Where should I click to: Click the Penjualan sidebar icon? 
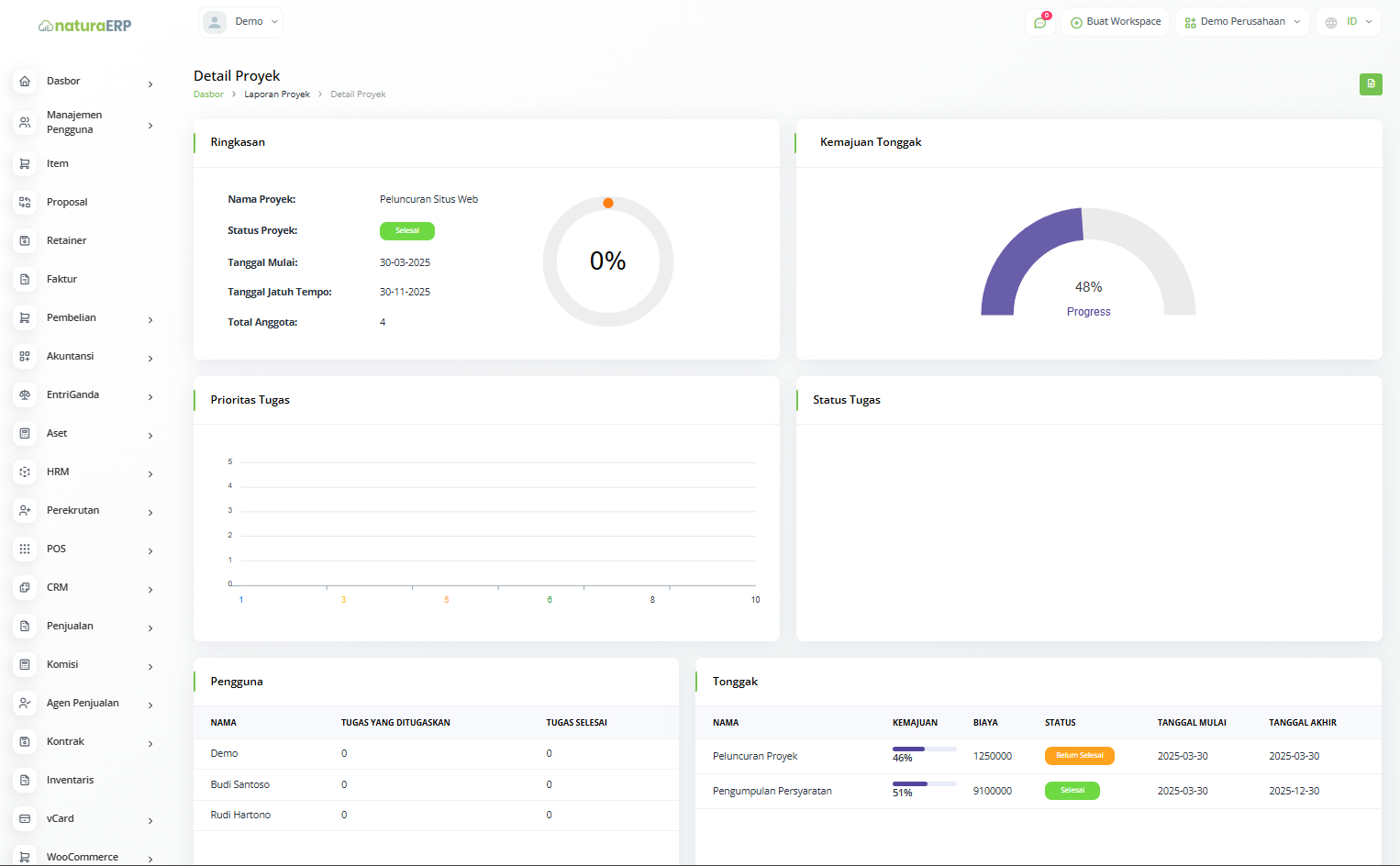25,627
